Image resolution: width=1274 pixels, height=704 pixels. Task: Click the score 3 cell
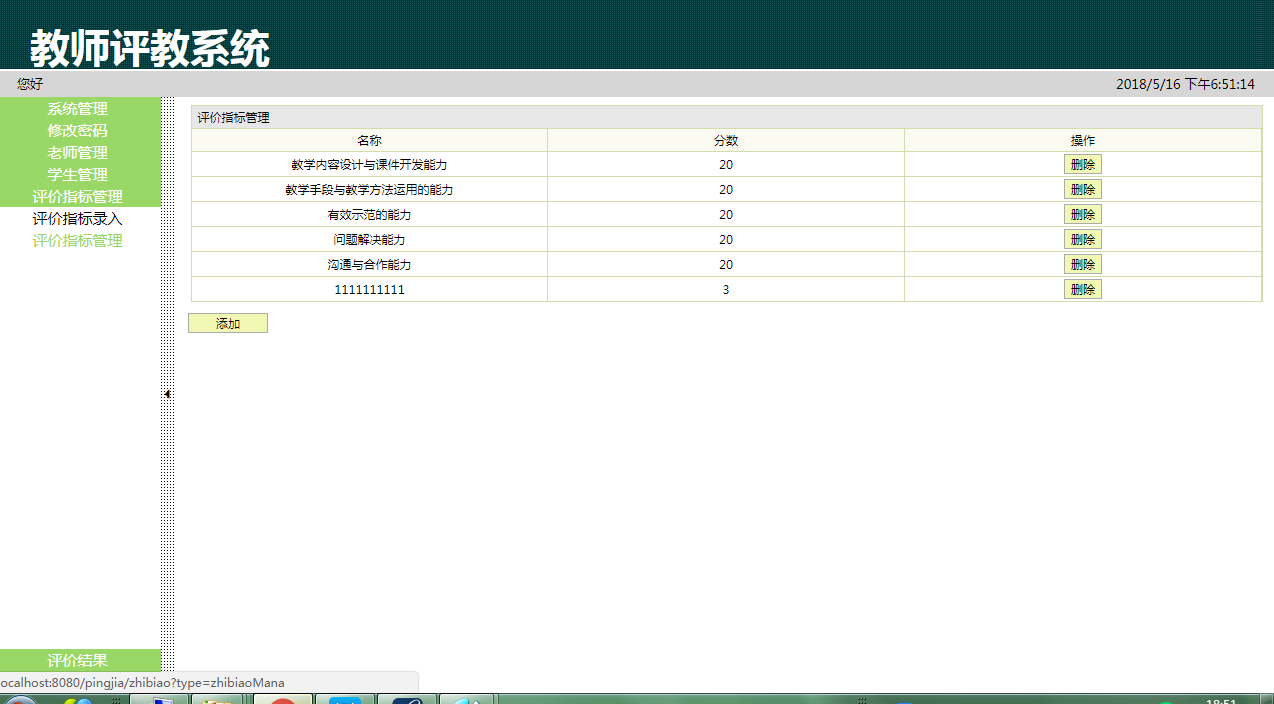pos(726,290)
